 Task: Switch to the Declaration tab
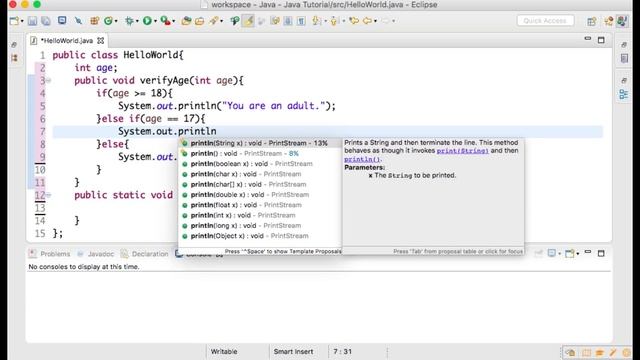point(145,254)
